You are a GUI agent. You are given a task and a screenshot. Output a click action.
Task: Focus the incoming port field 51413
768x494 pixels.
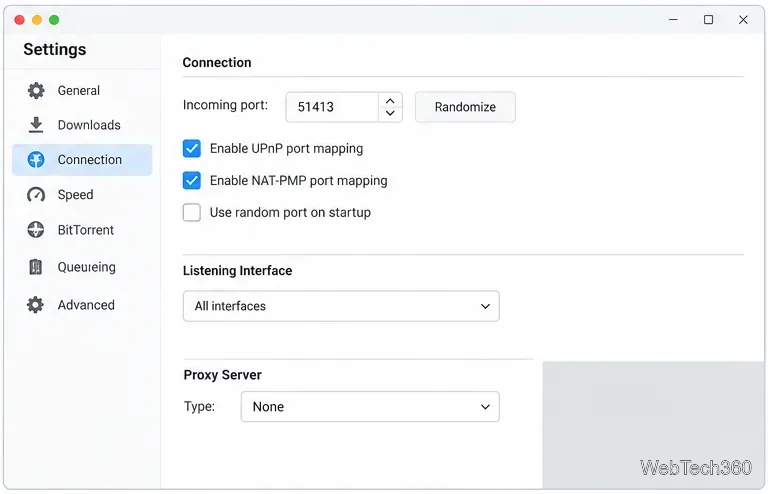tap(332, 107)
